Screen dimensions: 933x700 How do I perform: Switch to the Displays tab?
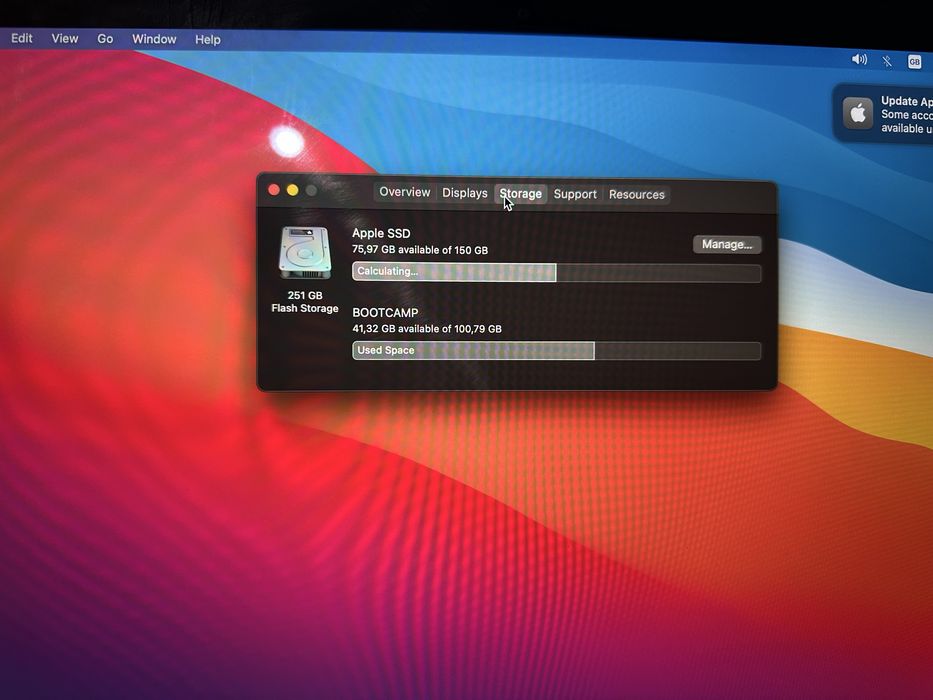(x=465, y=193)
